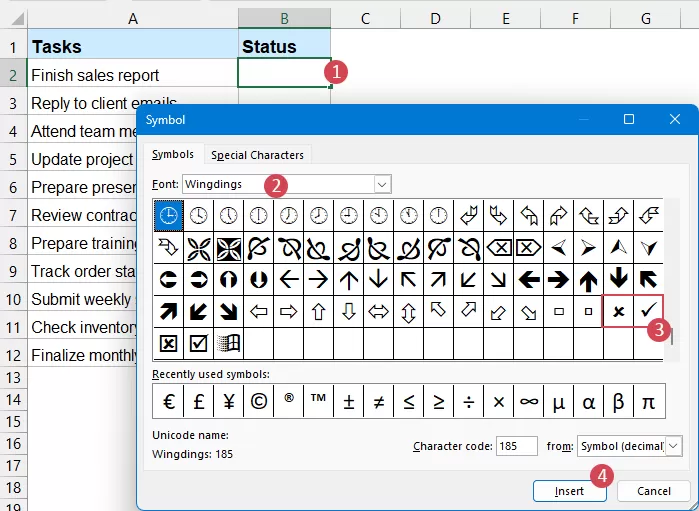Choose the pound sign from recent symbols
This screenshot has height=511, width=699.
[x=198, y=402]
